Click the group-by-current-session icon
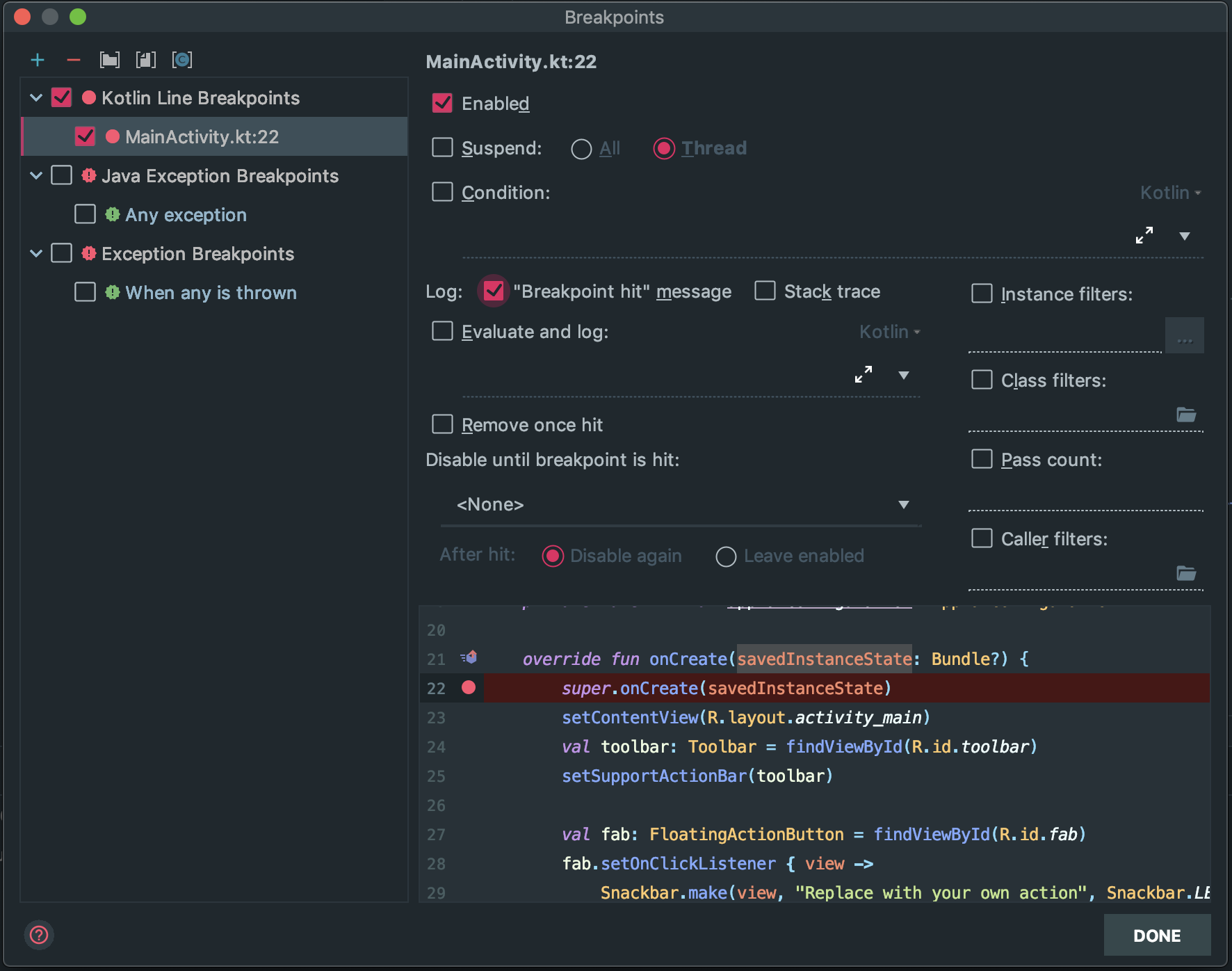The width and height of the screenshot is (1232, 971). (182, 59)
